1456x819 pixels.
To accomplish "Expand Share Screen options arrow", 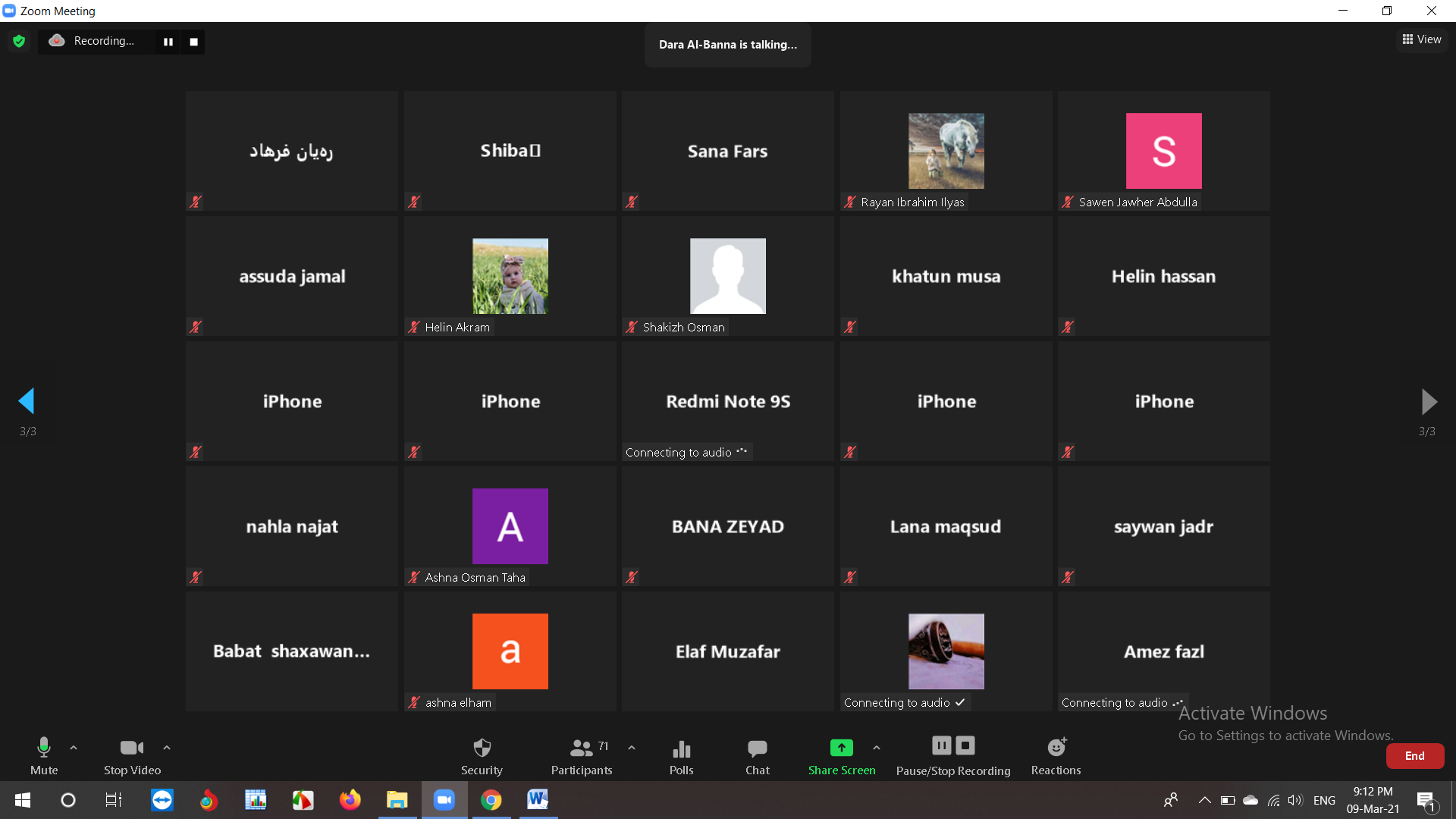I will point(877,748).
